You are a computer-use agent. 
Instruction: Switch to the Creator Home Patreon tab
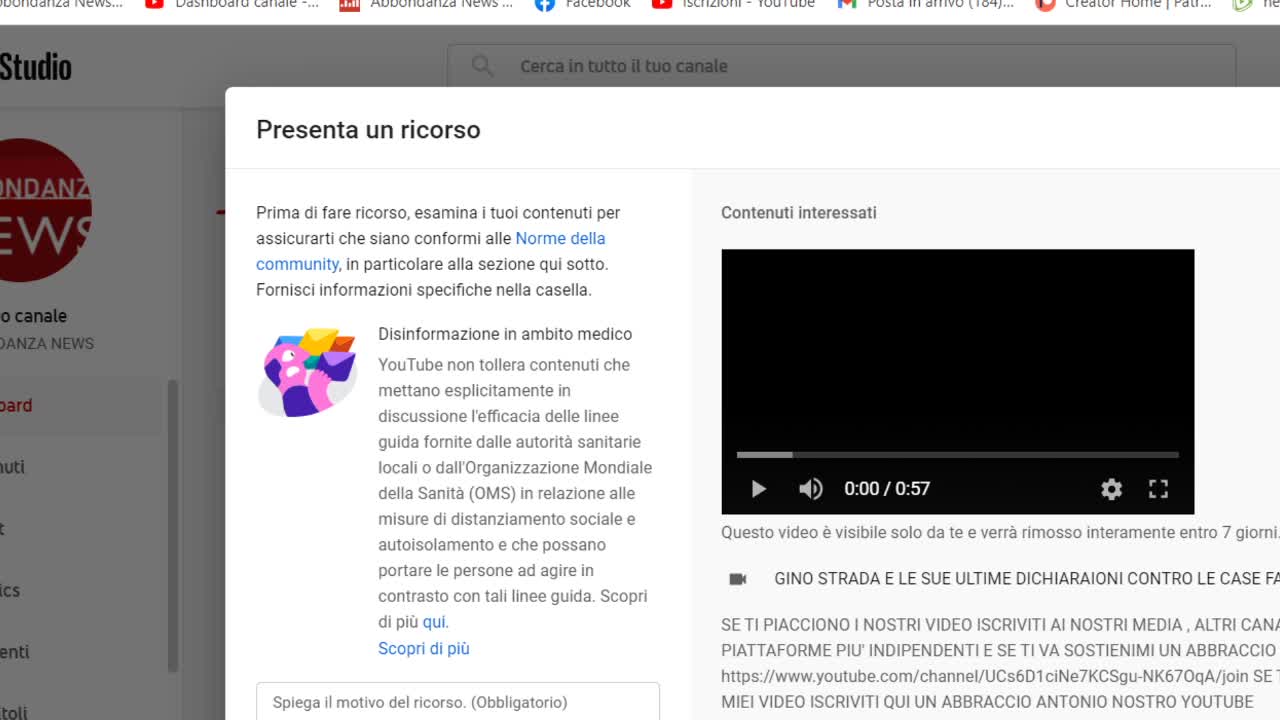1125,4
